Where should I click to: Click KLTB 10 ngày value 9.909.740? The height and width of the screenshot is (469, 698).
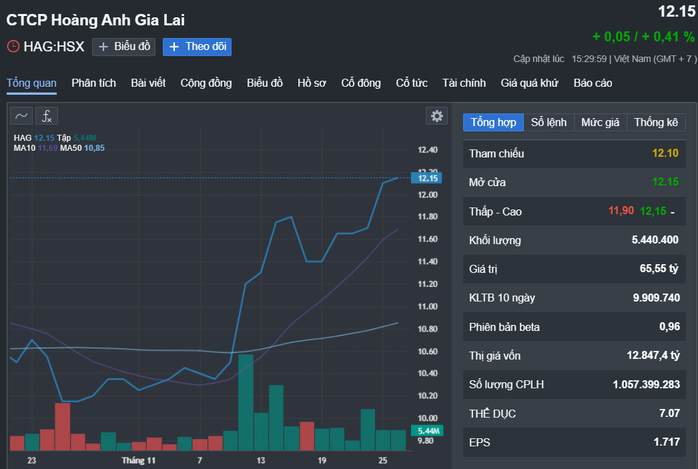[x=656, y=298]
